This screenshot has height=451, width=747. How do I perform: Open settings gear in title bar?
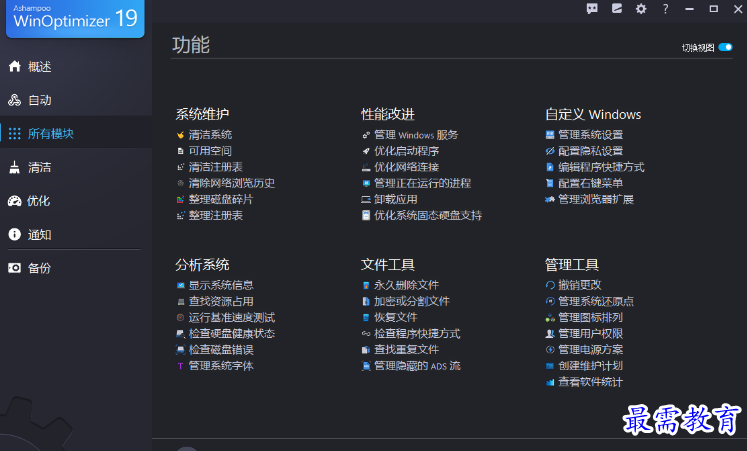point(641,9)
